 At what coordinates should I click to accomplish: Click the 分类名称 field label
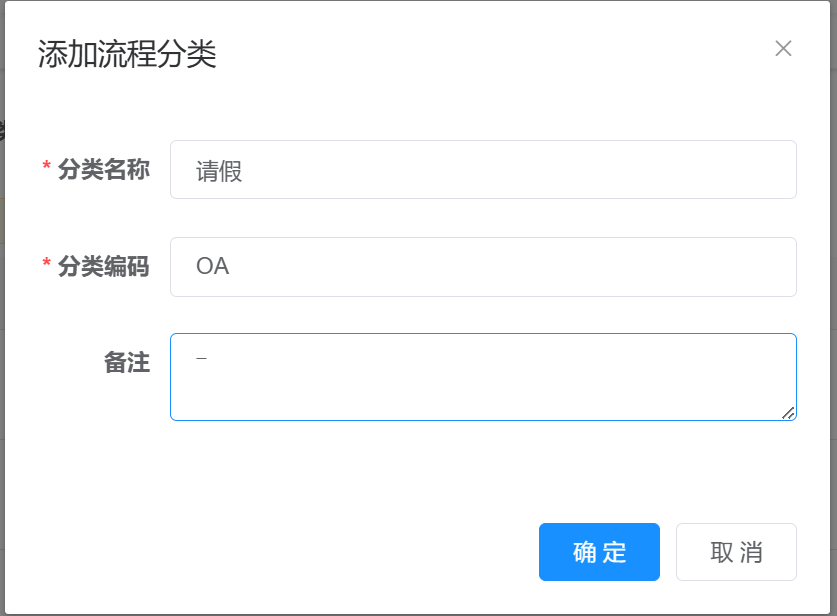pos(103,170)
